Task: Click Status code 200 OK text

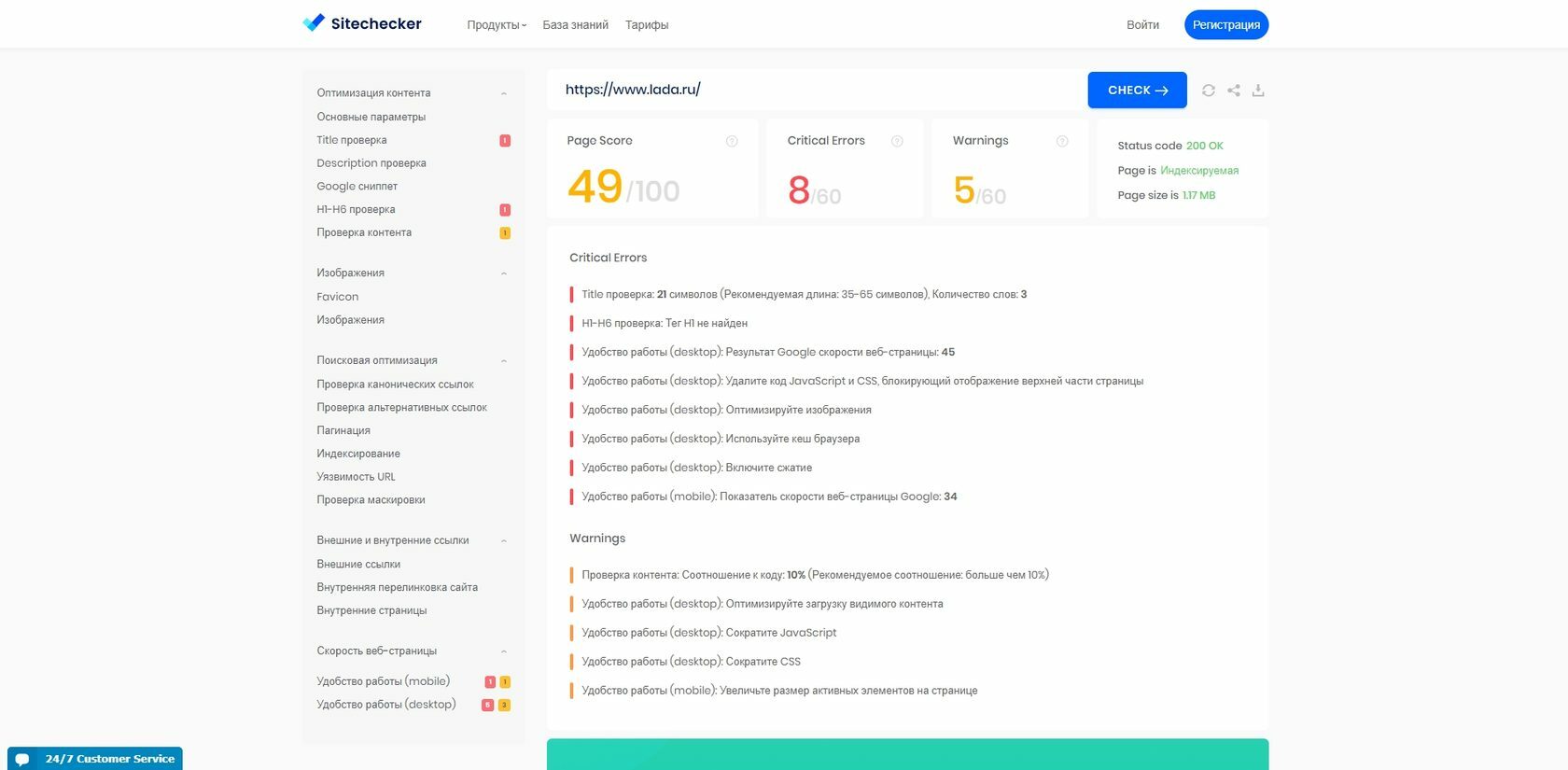Action: (x=1170, y=147)
